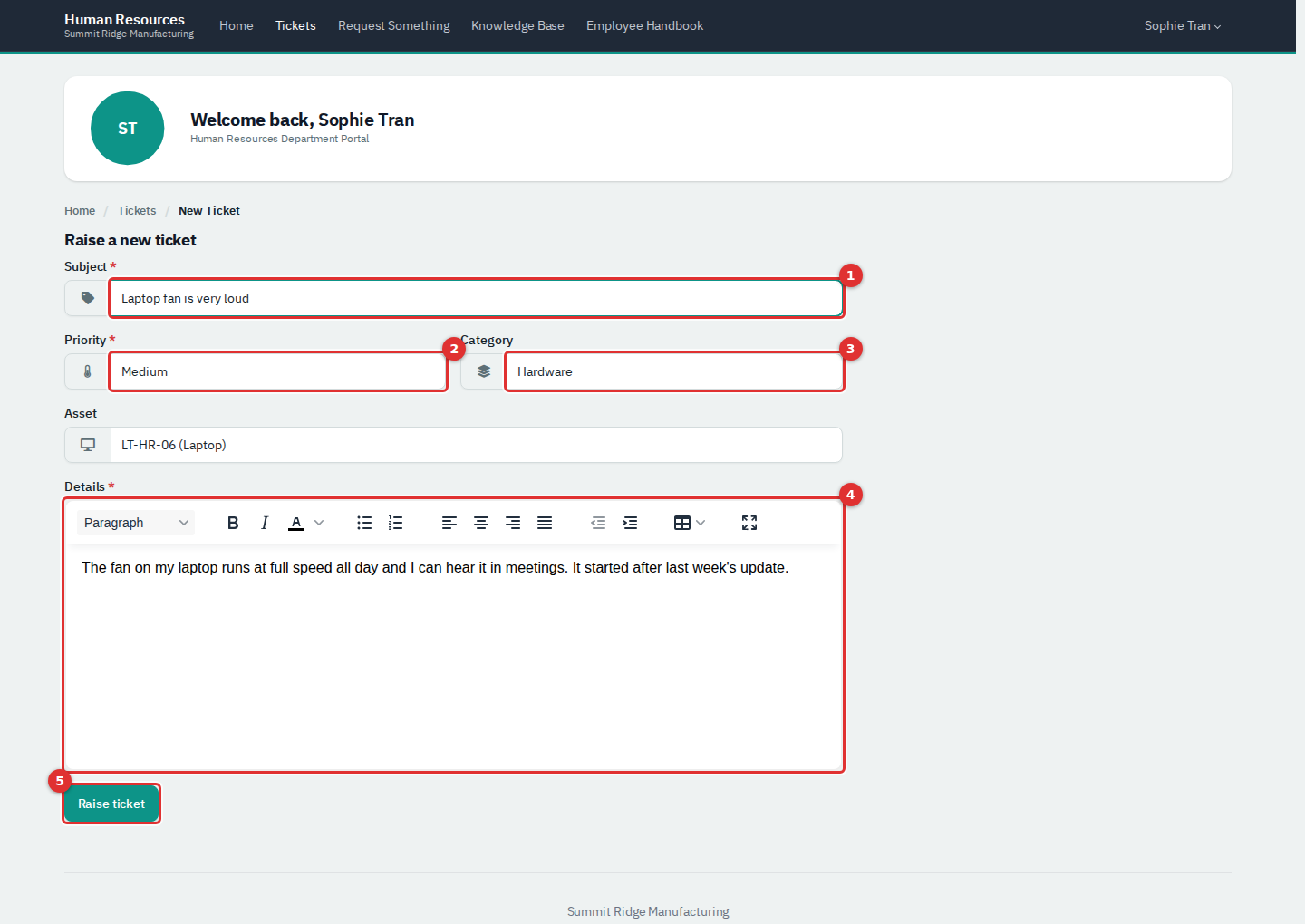This screenshot has height=924, width=1305.
Task: Click the thermometer icon beside Priority
Action: point(88,371)
